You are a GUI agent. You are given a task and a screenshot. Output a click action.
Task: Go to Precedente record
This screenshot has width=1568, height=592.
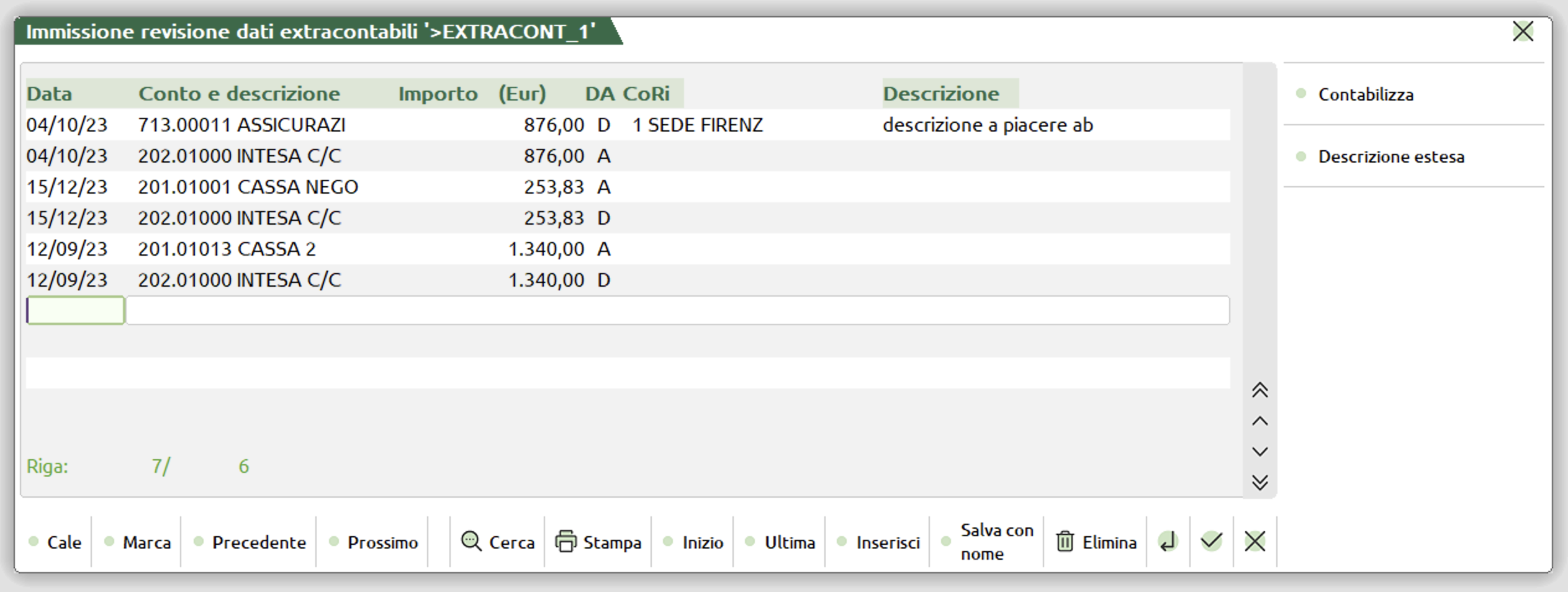258,542
